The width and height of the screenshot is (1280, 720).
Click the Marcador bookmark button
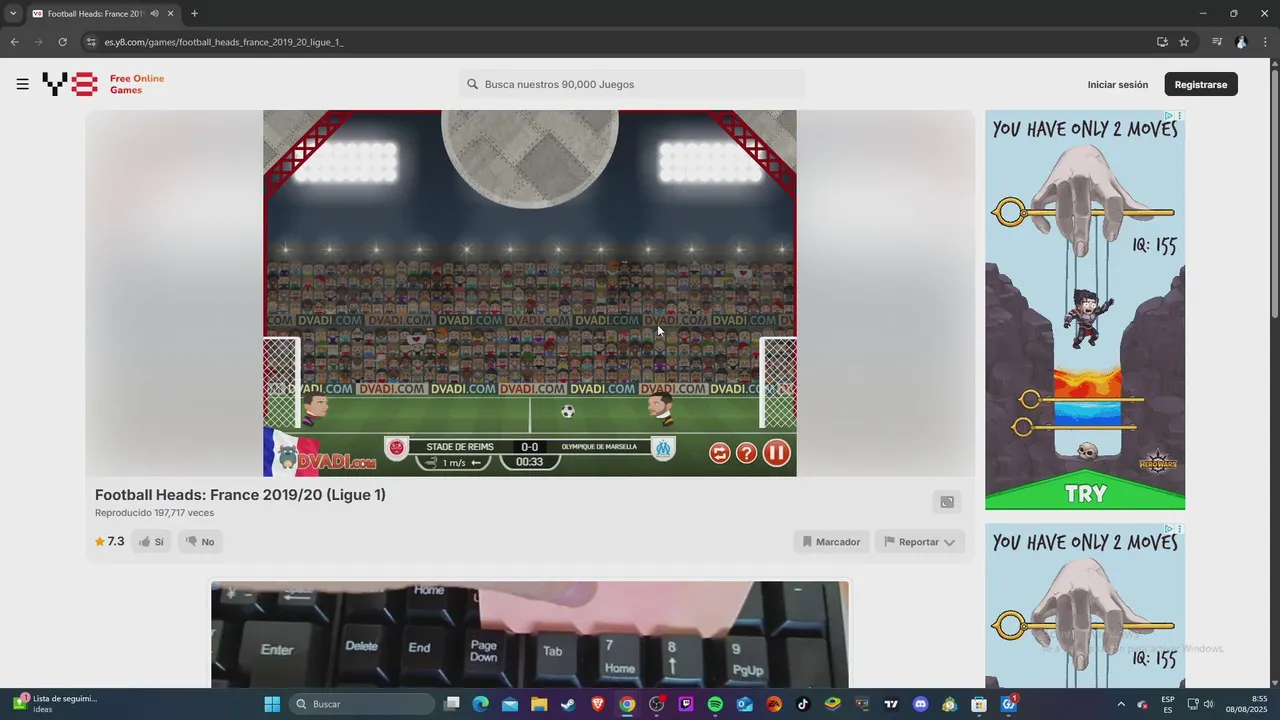tap(831, 542)
